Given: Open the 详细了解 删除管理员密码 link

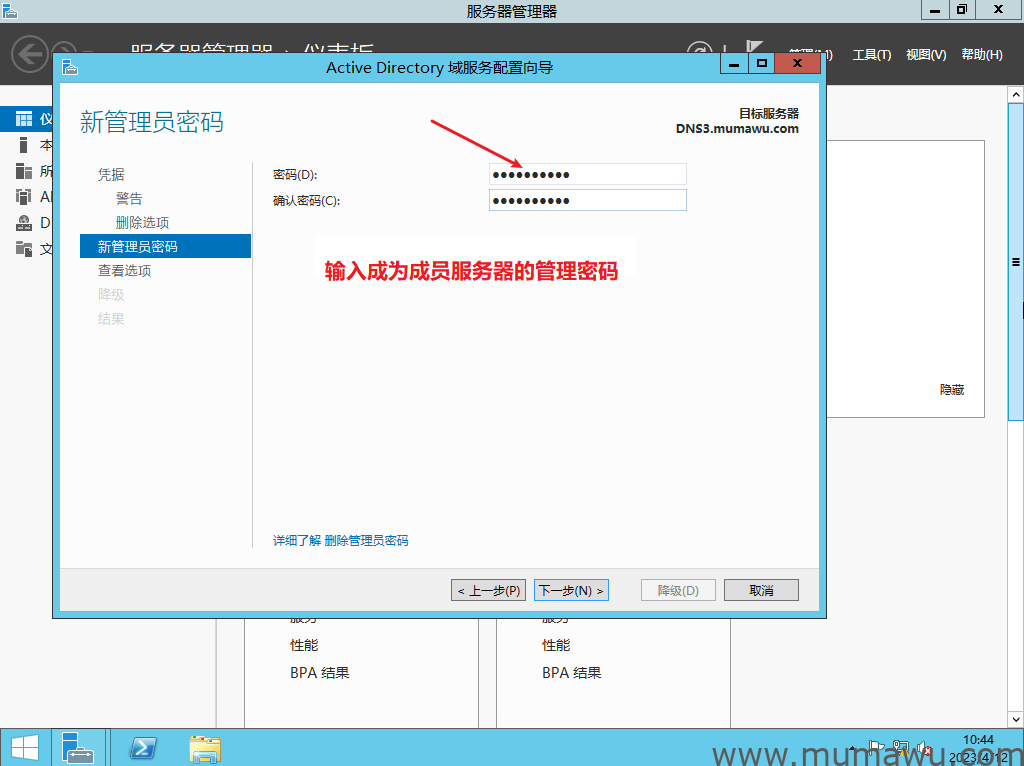Looking at the screenshot, I should point(340,540).
